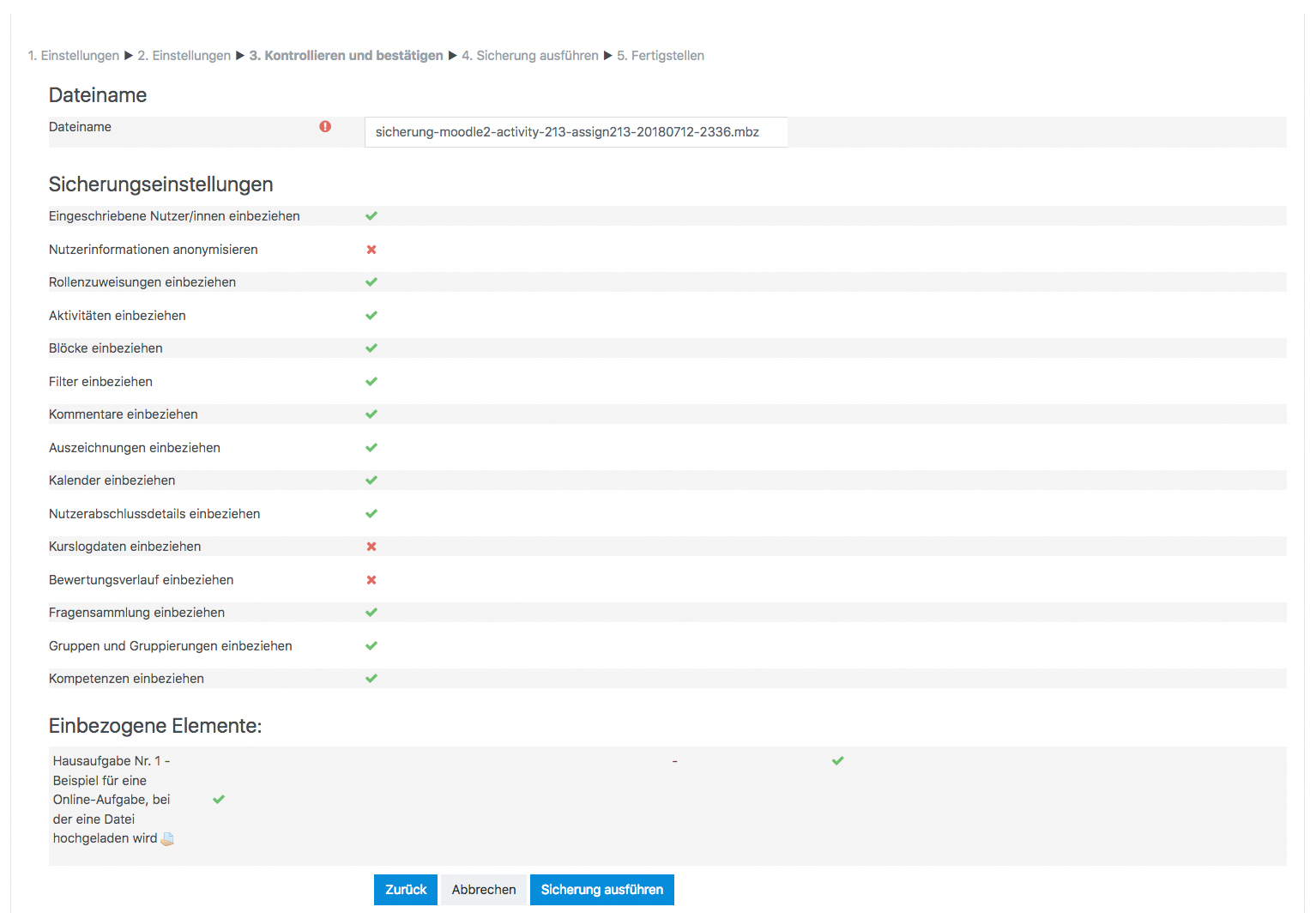
Task: Click green check next to Rollenzuweisungen einbeziehen
Action: (x=371, y=282)
